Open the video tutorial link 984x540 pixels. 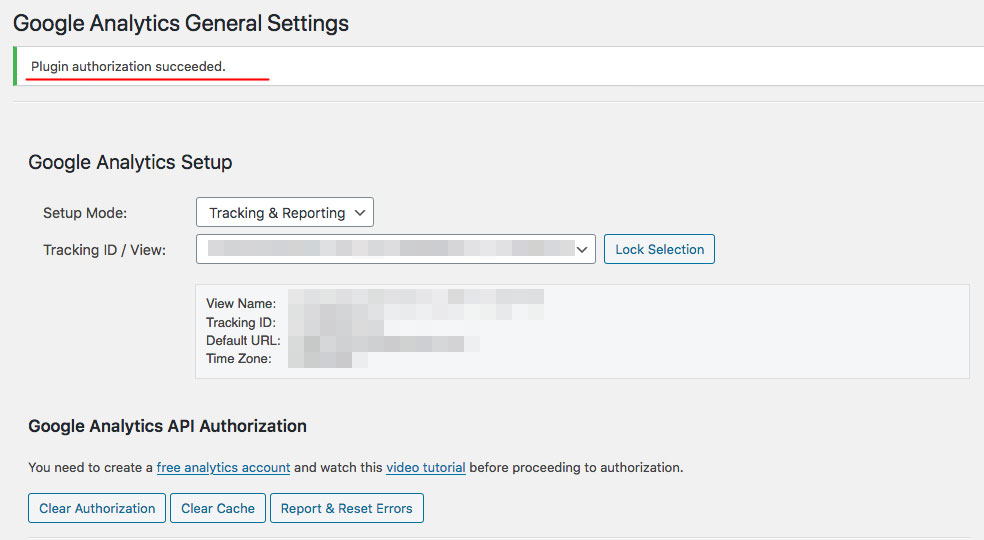[x=425, y=468]
